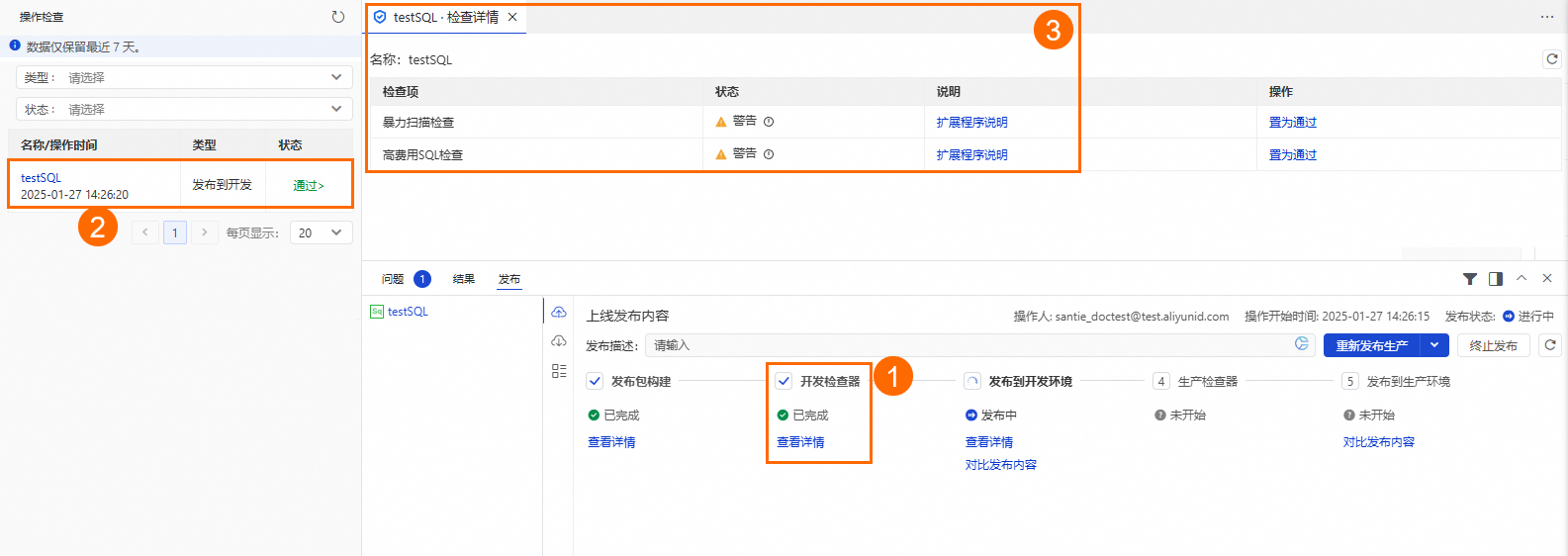This screenshot has width=1568, height=556.
Task: Click step number 5 for 发布到生产环境
Action: pos(1350,381)
